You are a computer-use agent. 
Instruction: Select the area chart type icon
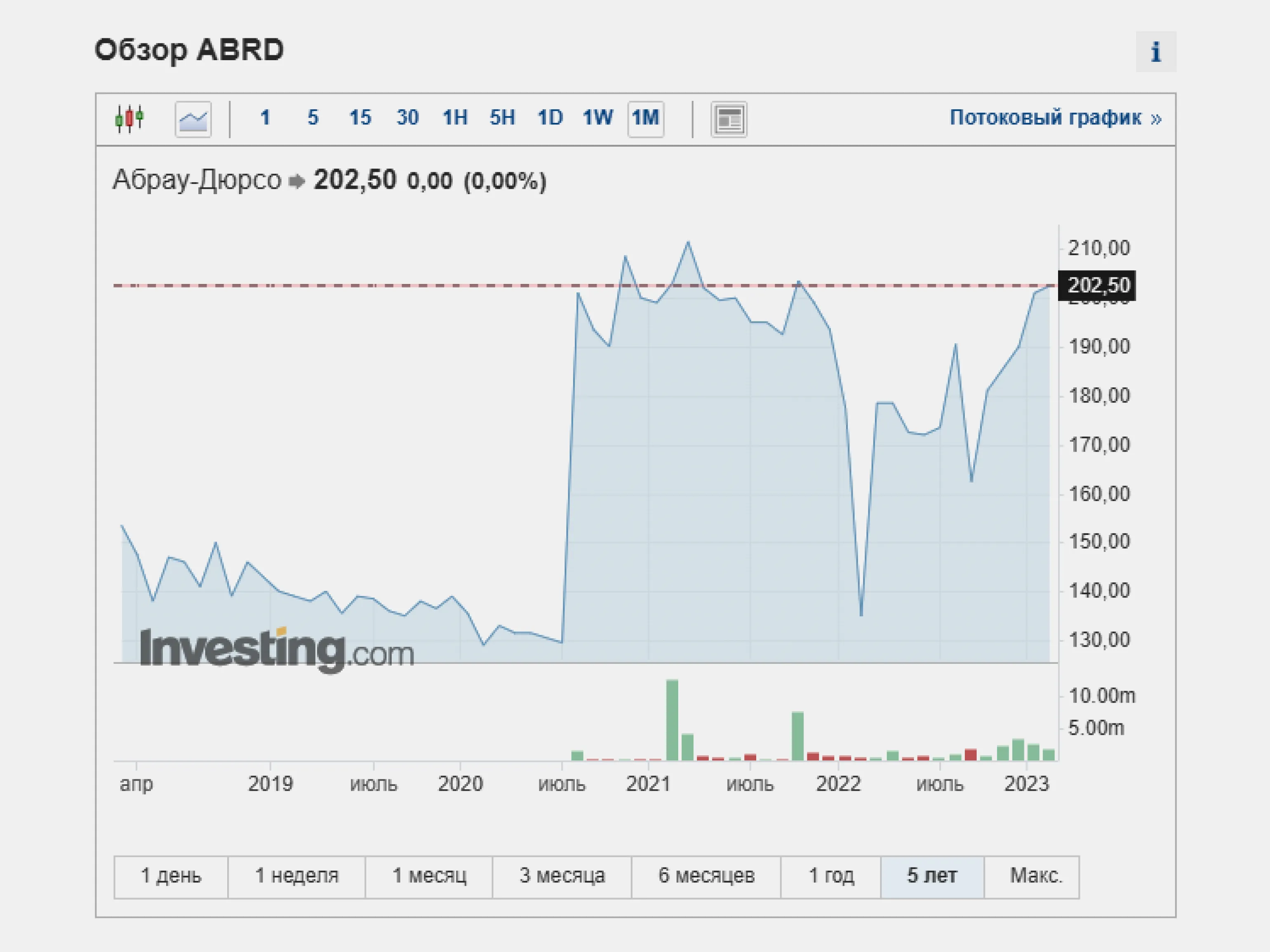(x=193, y=120)
